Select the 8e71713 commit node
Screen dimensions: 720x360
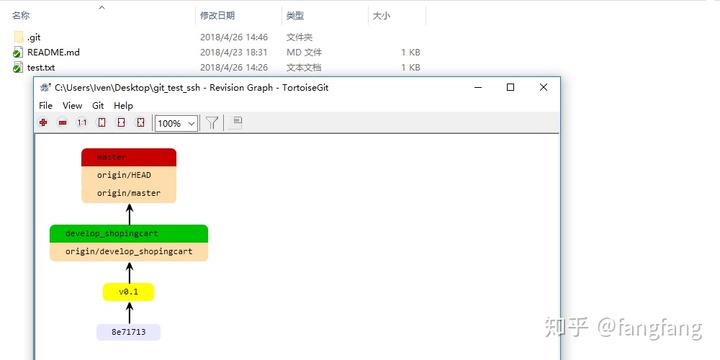(x=128, y=332)
